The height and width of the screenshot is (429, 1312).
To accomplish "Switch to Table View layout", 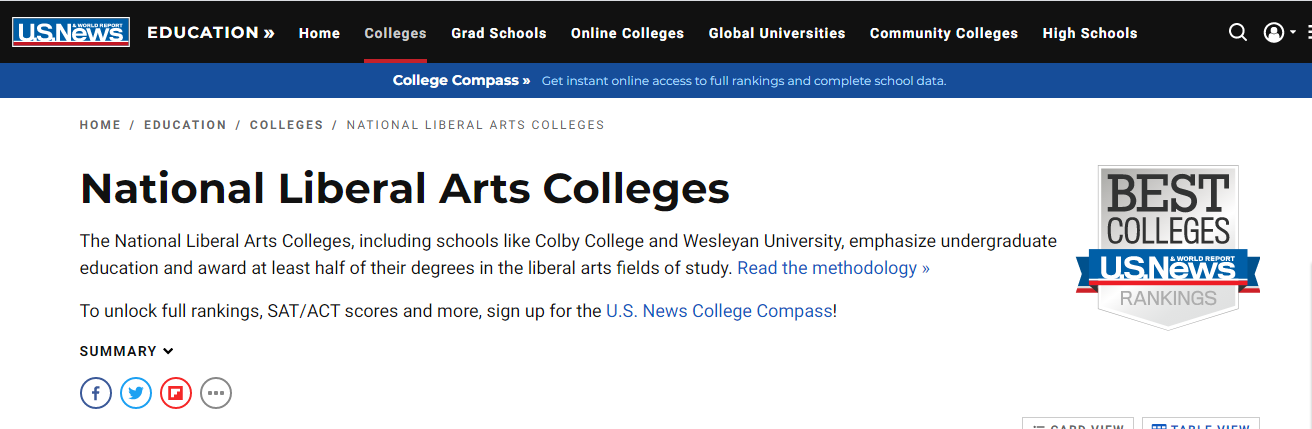I will [x=1200, y=425].
